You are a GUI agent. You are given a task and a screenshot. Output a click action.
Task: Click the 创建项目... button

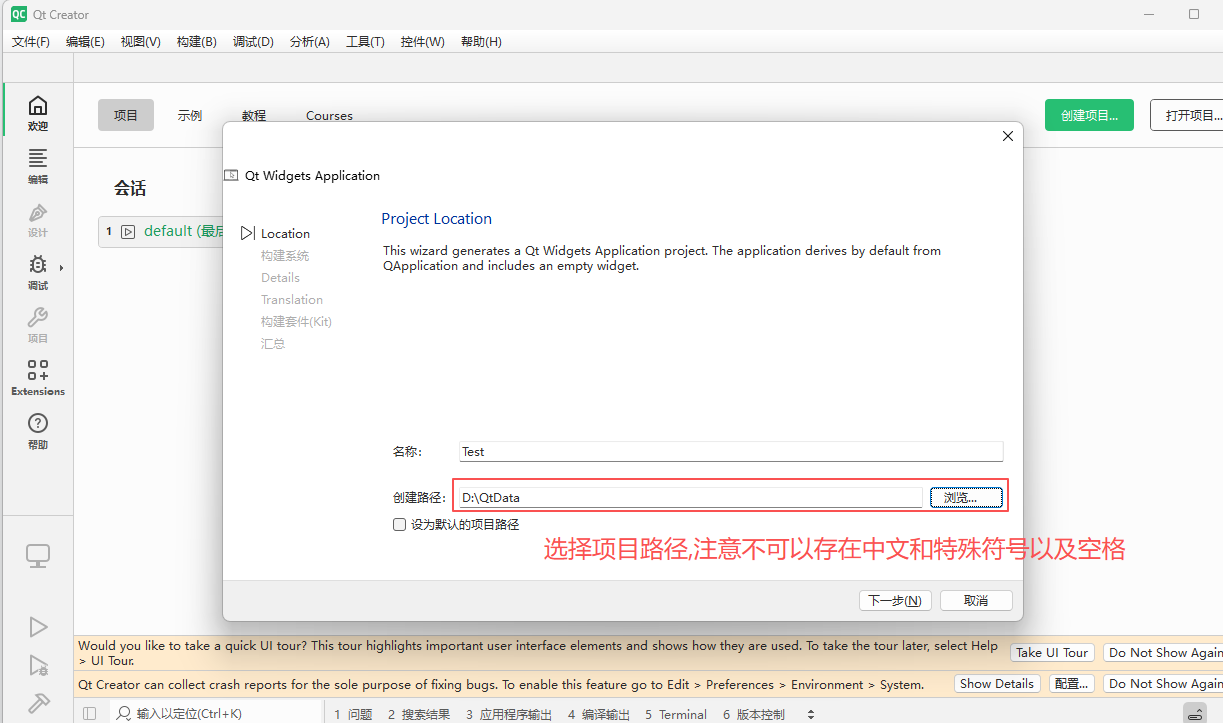pyautogui.click(x=1089, y=115)
